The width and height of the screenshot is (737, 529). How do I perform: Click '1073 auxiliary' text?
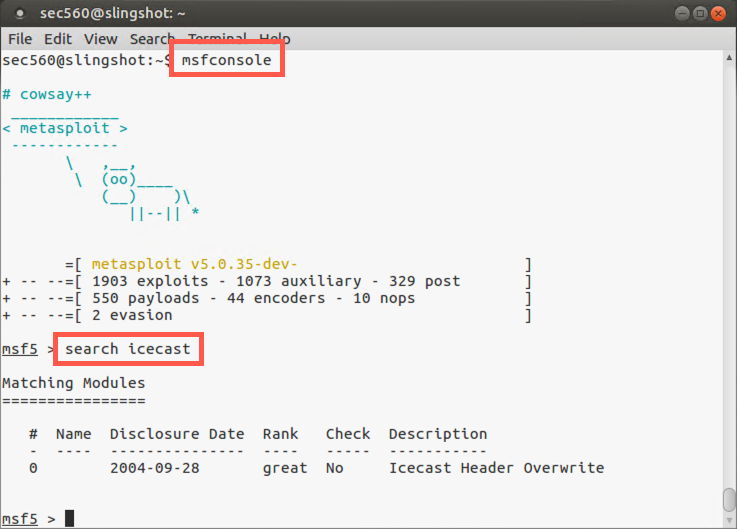coord(298,281)
